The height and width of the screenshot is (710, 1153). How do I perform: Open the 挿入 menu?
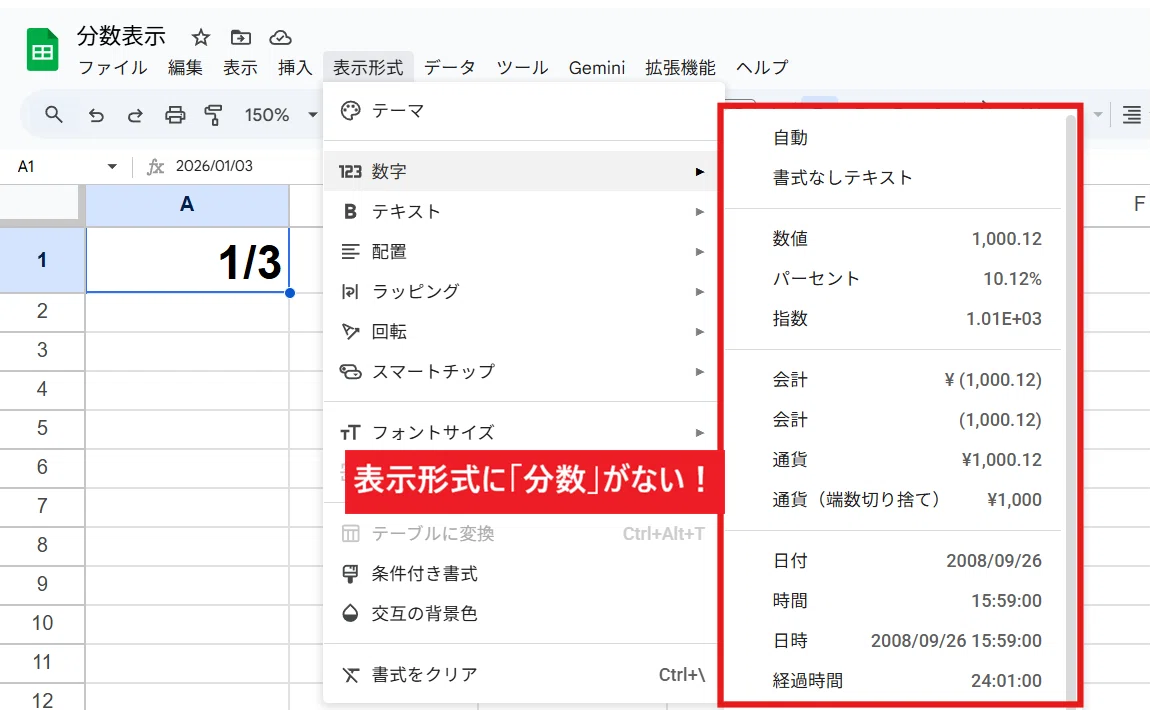click(x=295, y=68)
